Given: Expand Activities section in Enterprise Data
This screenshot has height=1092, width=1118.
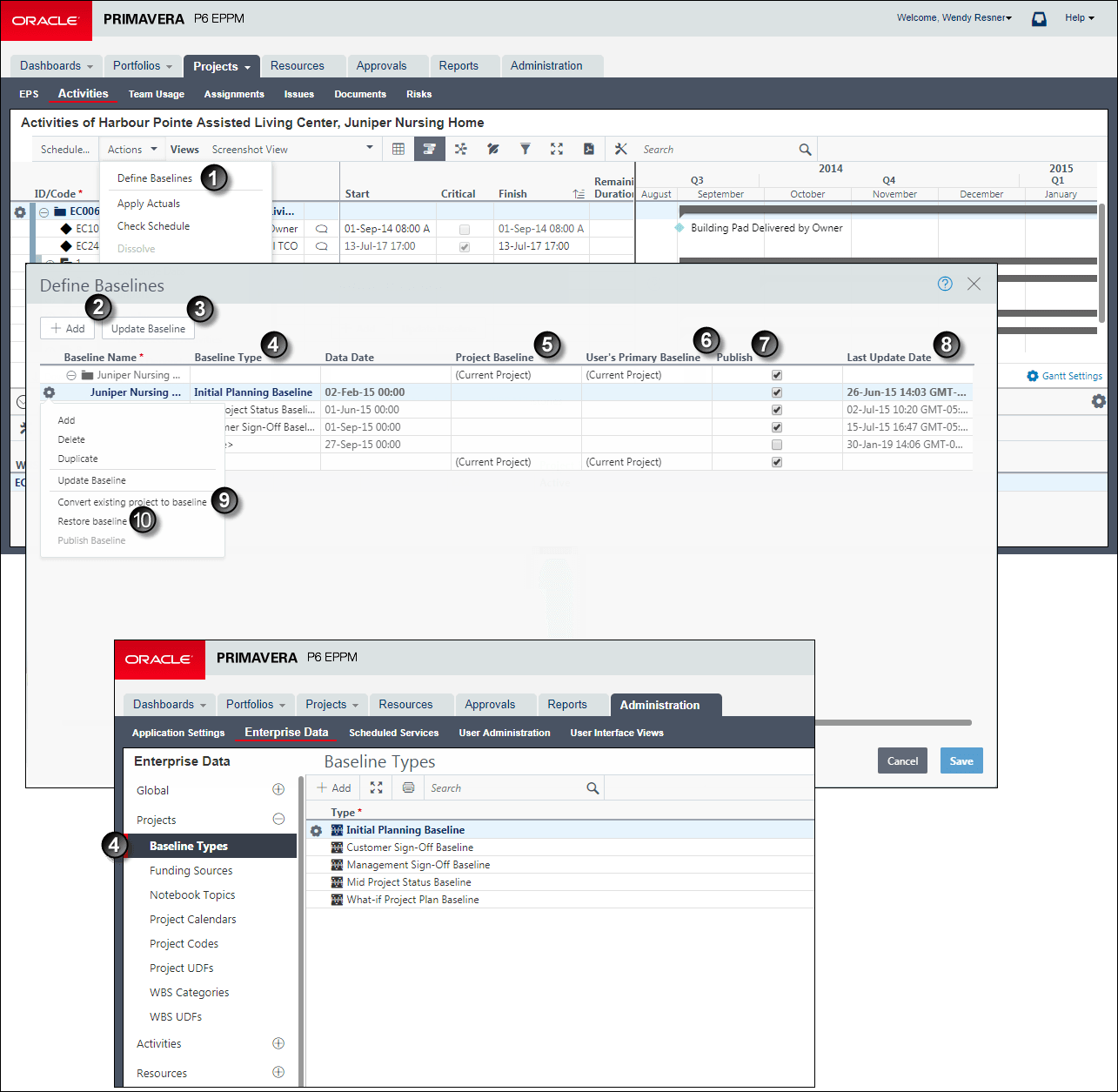Looking at the screenshot, I should (278, 1042).
